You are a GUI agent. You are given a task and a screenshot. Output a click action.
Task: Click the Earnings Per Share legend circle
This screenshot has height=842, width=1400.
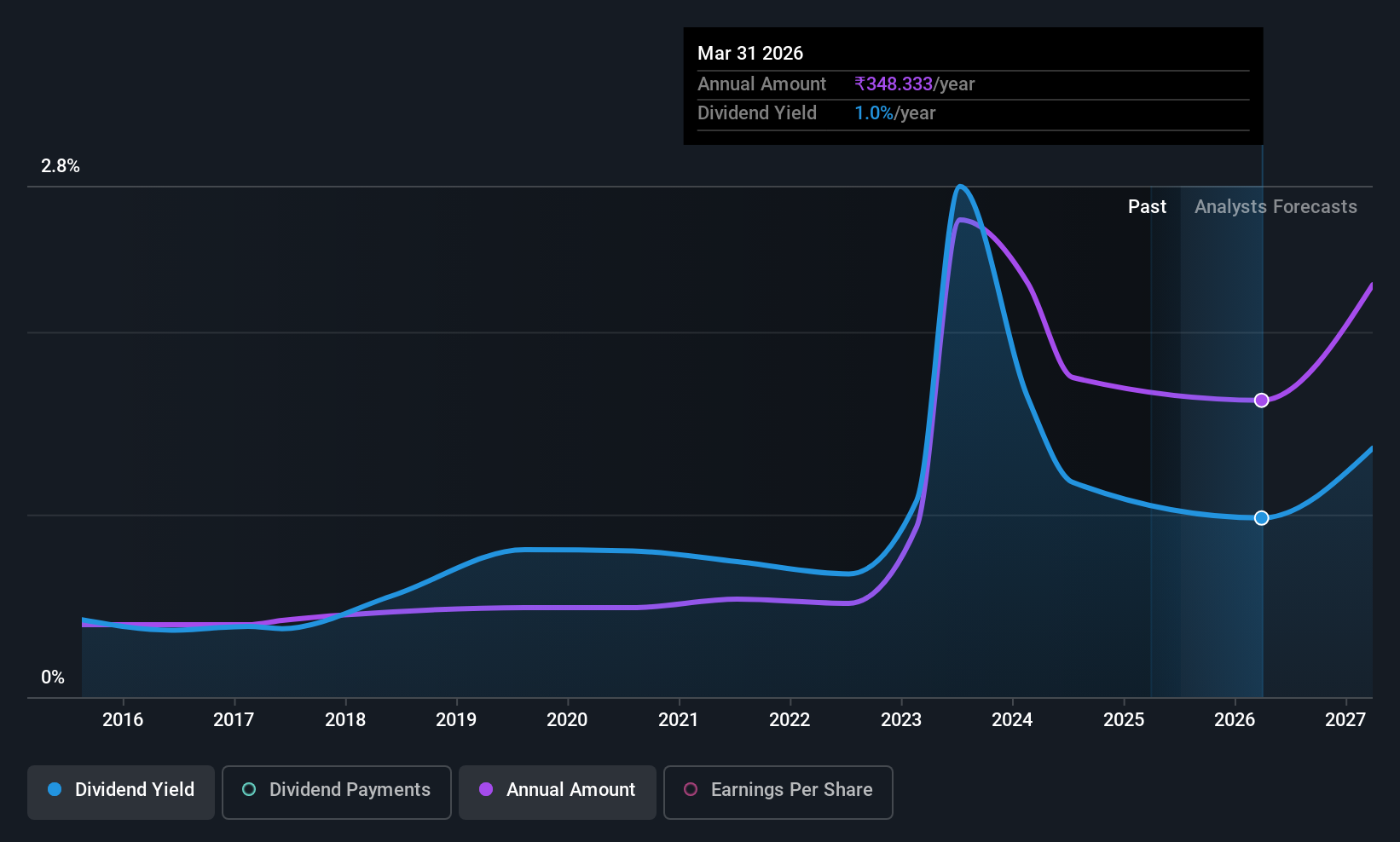(x=691, y=789)
